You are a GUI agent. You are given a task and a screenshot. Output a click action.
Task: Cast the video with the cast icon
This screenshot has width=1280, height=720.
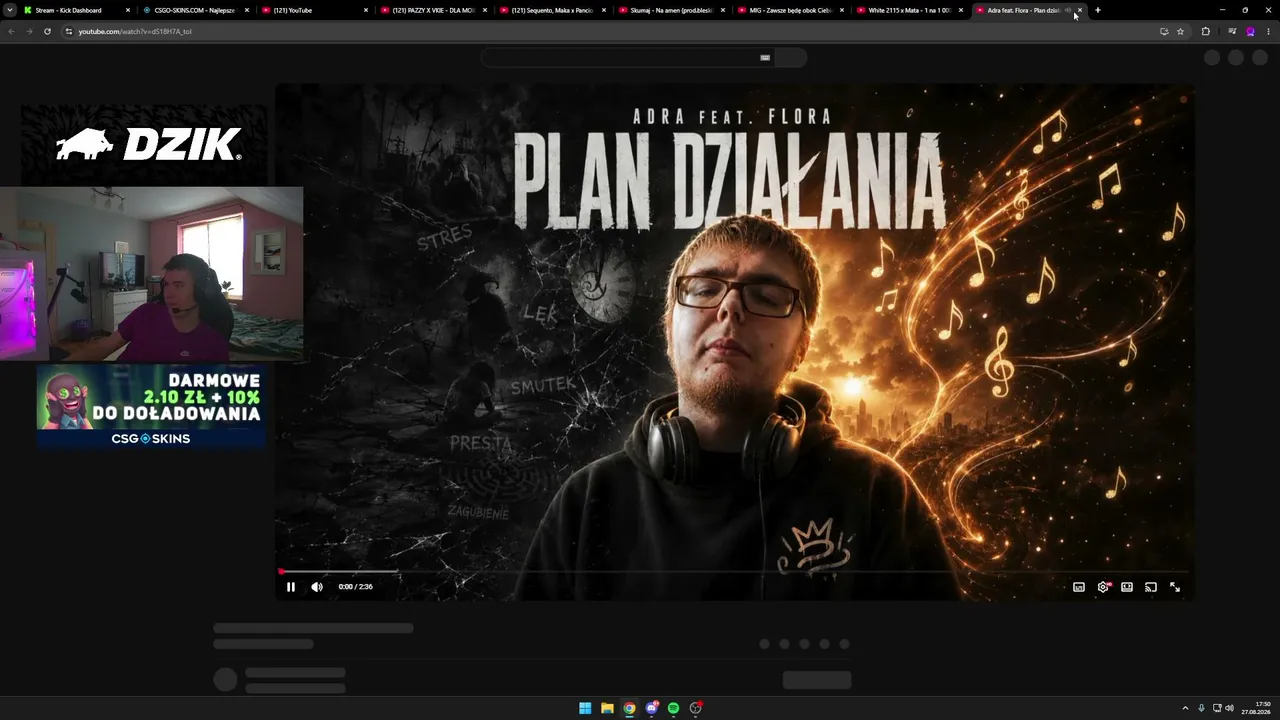(x=1151, y=587)
